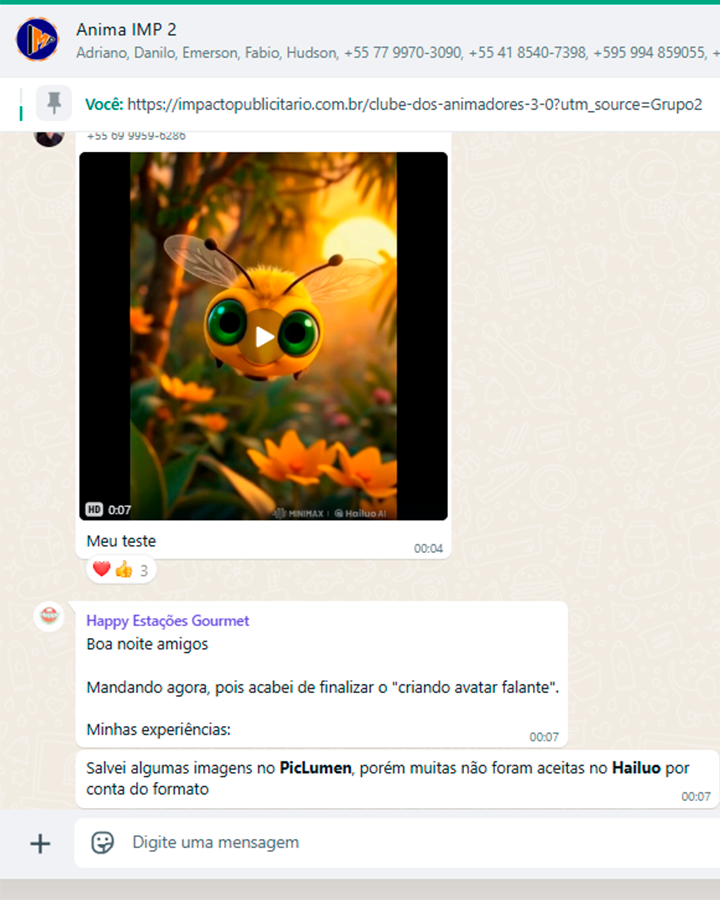
Task: Click the video duration label 0:07
Action: [119, 510]
